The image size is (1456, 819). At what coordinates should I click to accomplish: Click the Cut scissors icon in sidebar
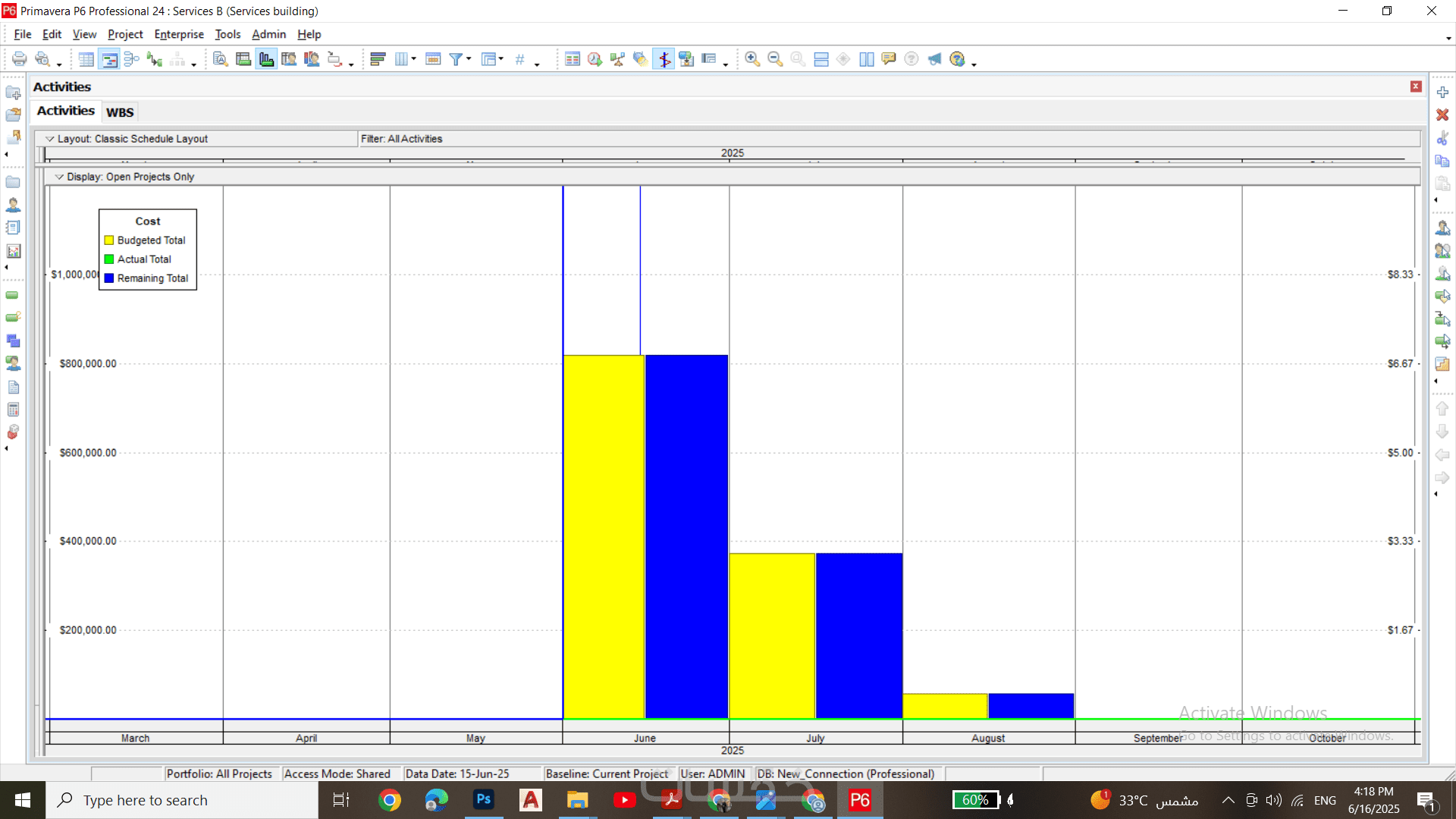coord(1442,138)
